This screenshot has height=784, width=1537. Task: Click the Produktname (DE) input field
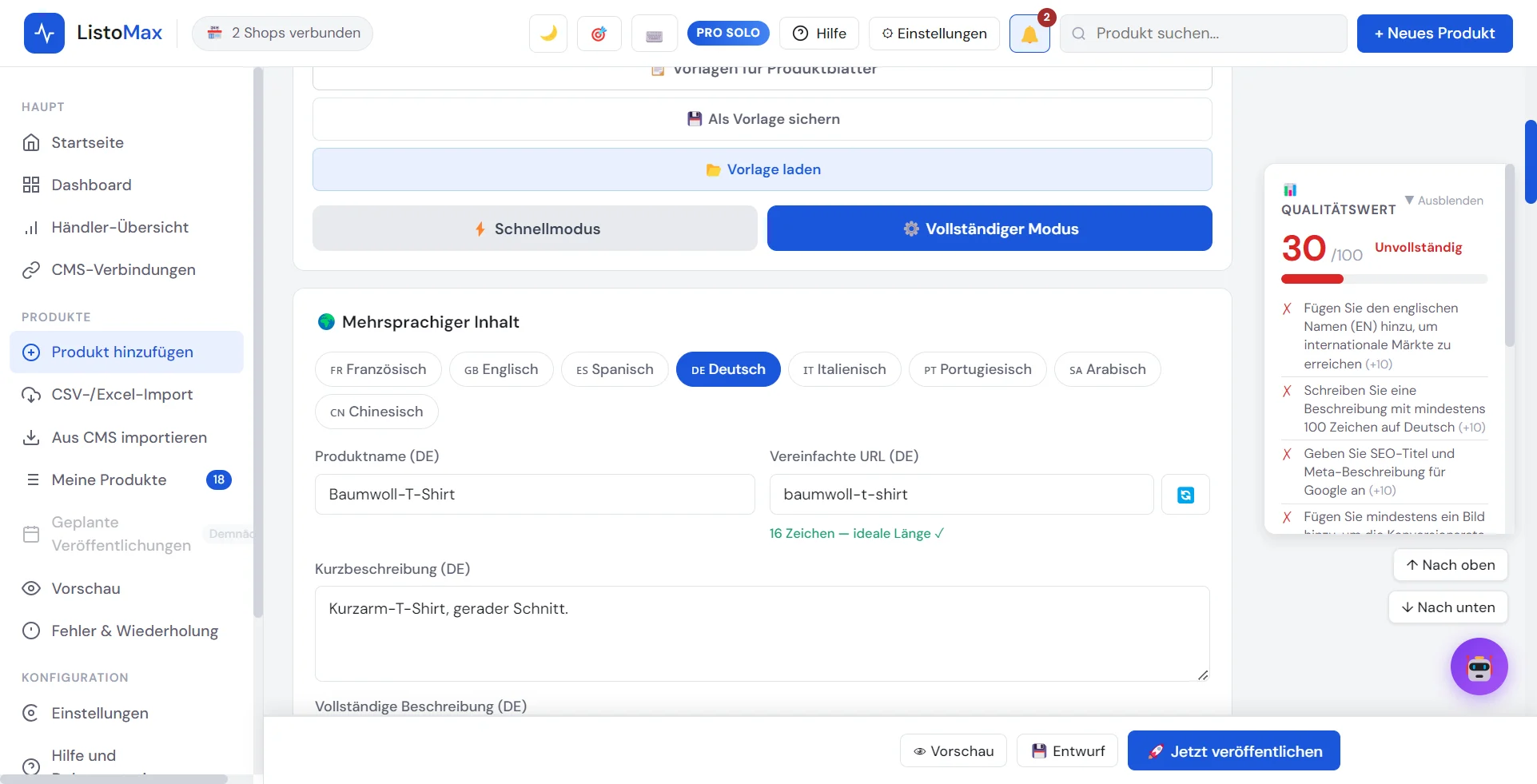pyautogui.click(x=535, y=495)
